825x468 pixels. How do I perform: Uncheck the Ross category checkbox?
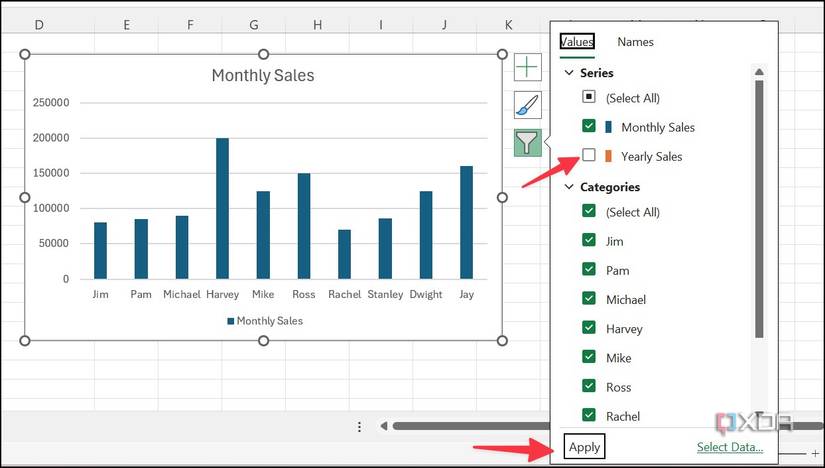(x=589, y=386)
